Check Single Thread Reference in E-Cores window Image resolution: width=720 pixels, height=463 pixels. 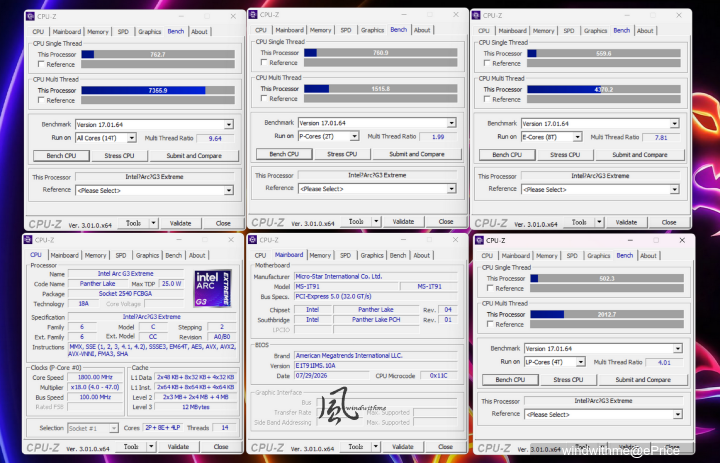(x=487, y=63)
